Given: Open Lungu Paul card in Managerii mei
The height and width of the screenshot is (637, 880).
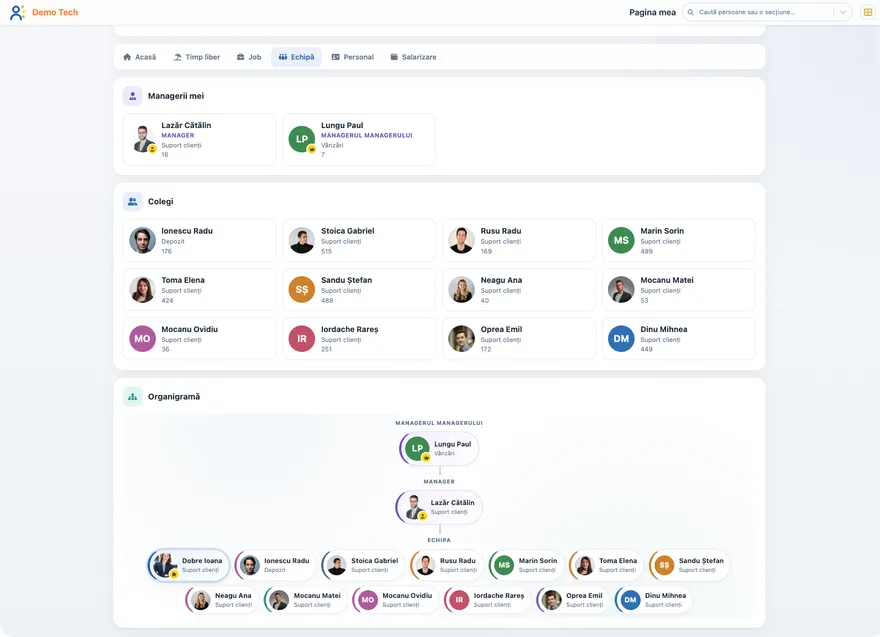Looking at the screenshot, I should click(x=359, y=140).
